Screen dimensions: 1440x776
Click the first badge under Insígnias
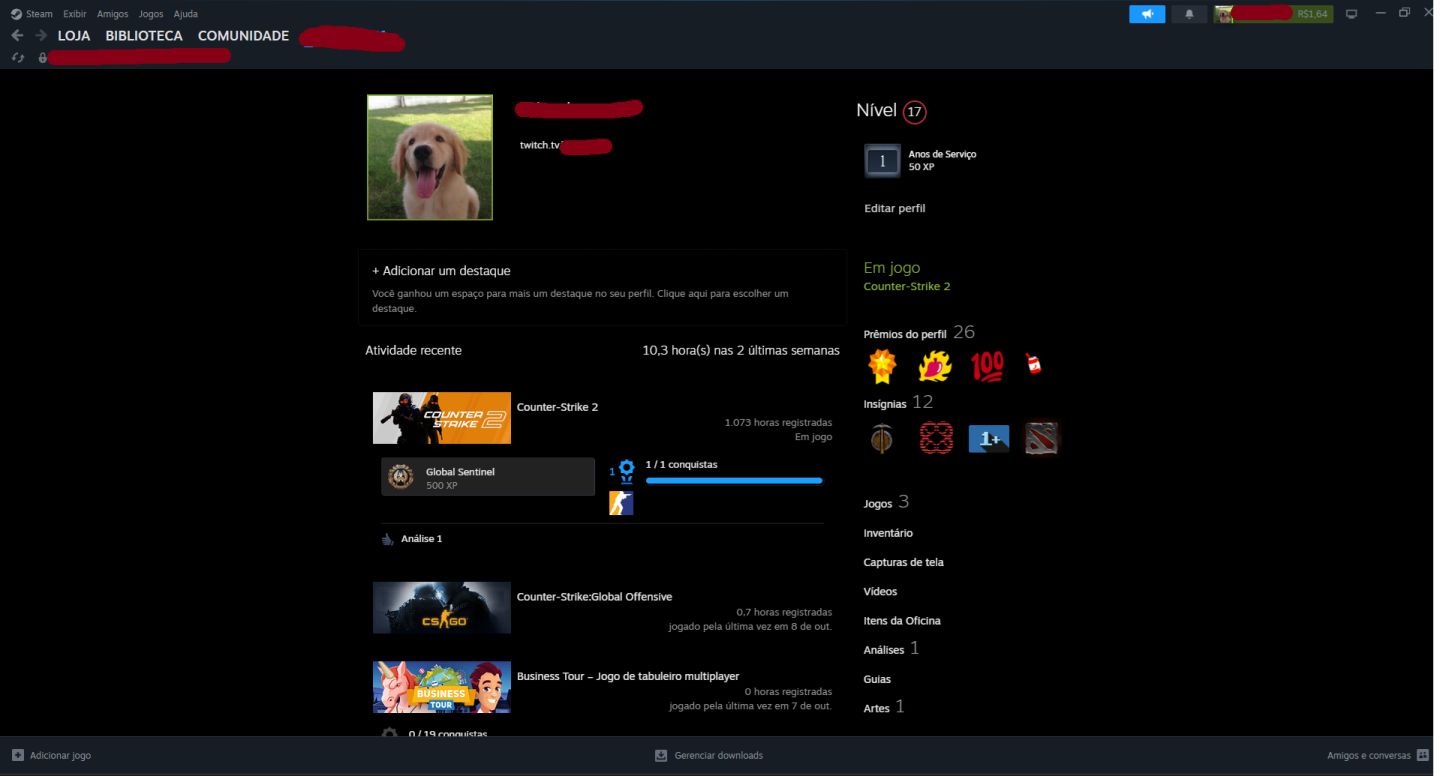881,438
